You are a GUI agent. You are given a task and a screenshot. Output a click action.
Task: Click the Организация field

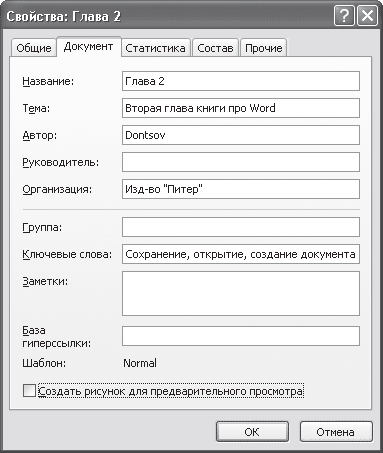coord(241,189)
